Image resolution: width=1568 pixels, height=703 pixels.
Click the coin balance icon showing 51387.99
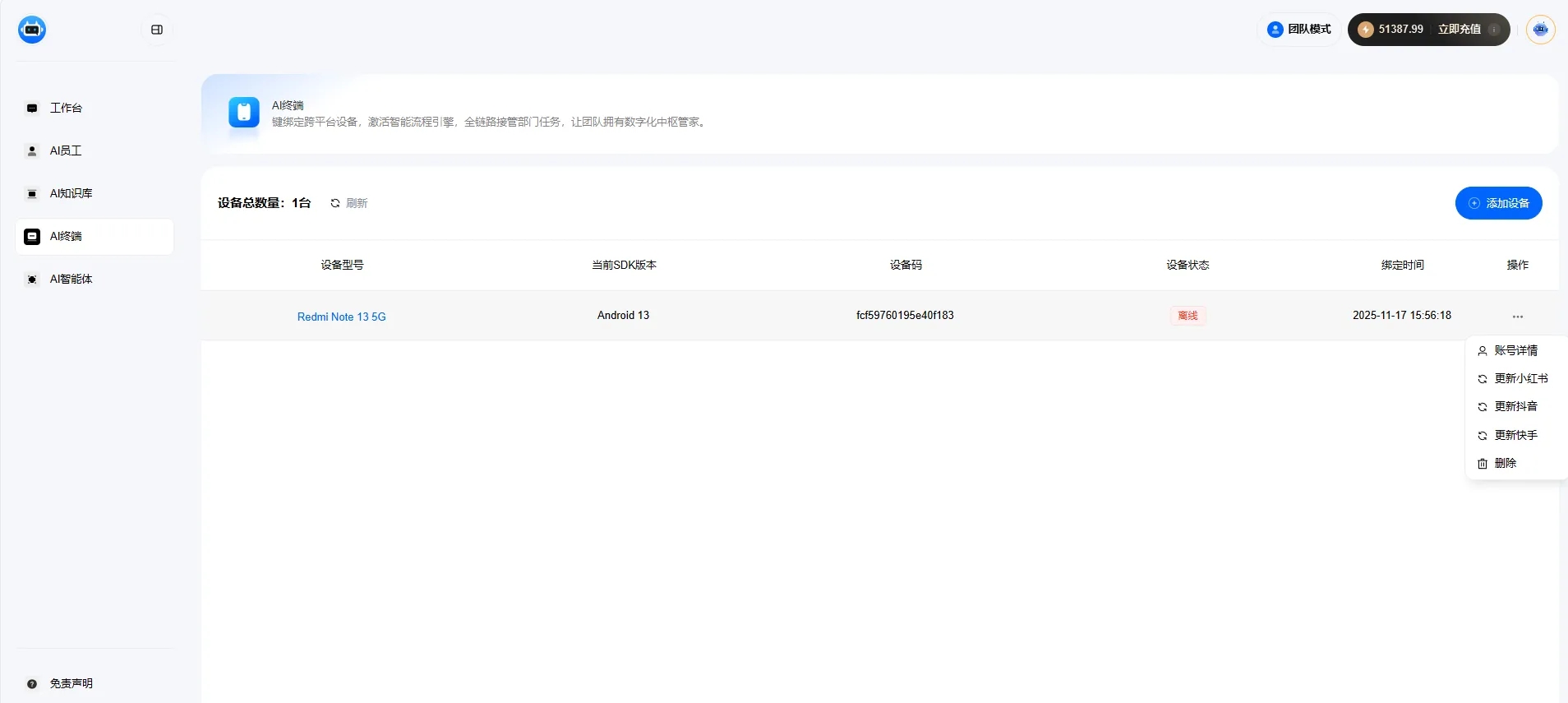click(x=1366, y=30)
